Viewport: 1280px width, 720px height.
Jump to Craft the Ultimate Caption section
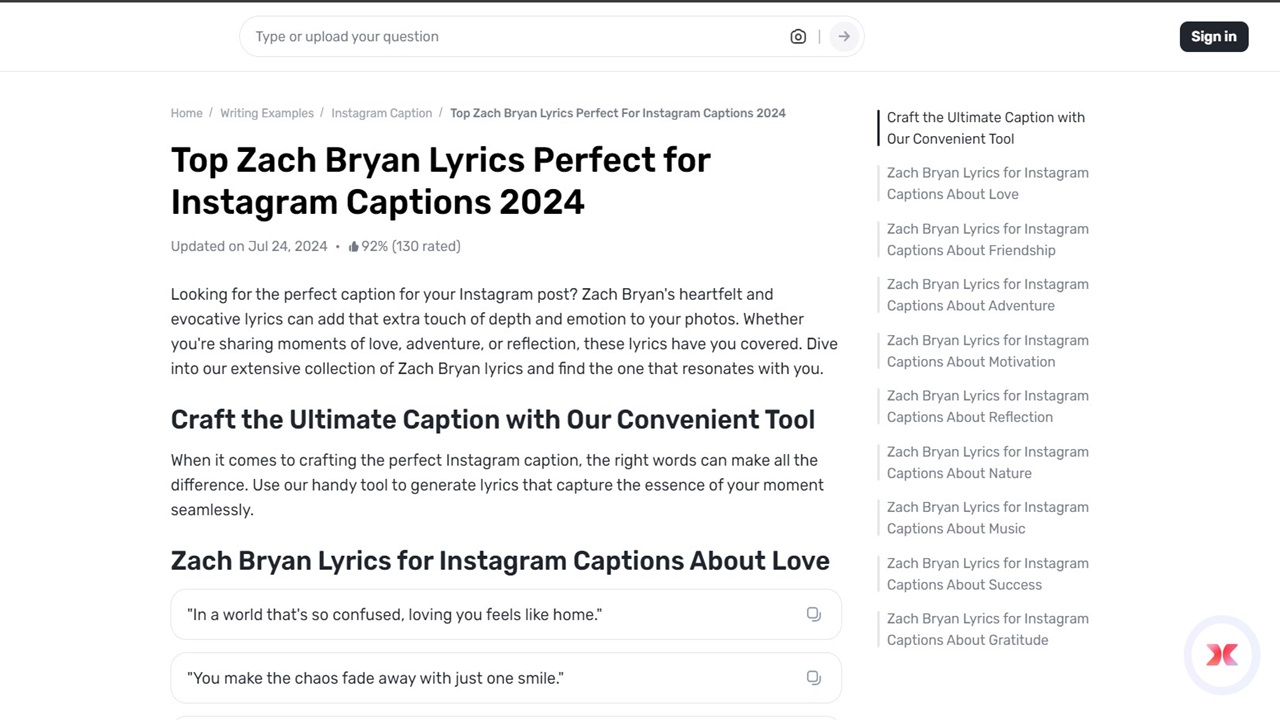click(x=986, y=128)
